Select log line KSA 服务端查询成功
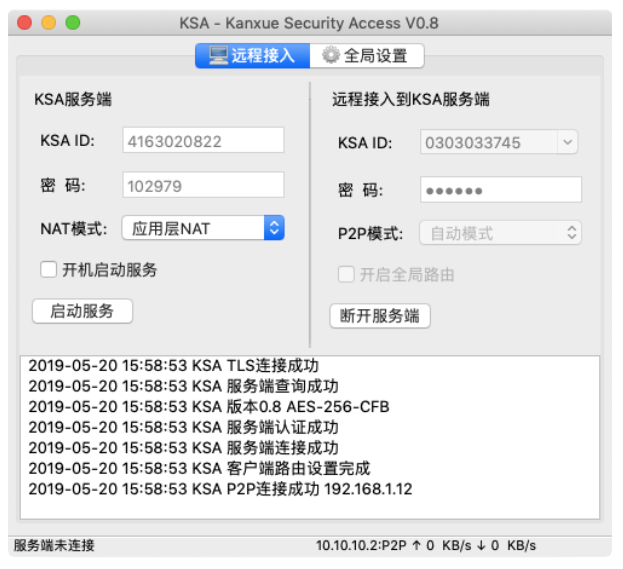623x569 pixels. pyautogui.click(x=184, y=386)
